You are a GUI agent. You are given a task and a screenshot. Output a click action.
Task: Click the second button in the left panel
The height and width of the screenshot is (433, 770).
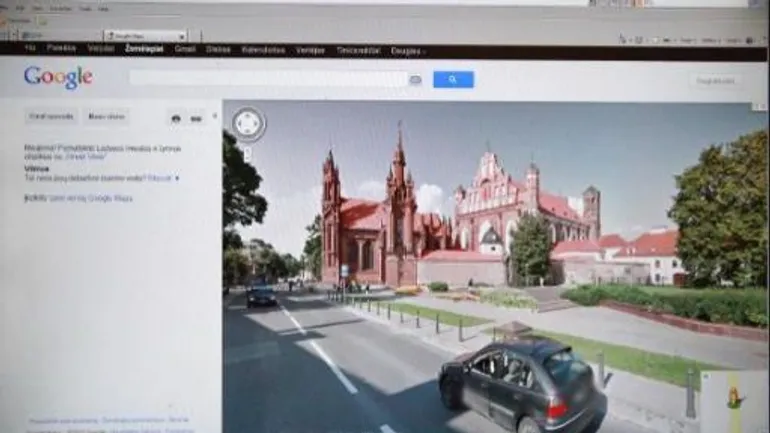(106, 117)
